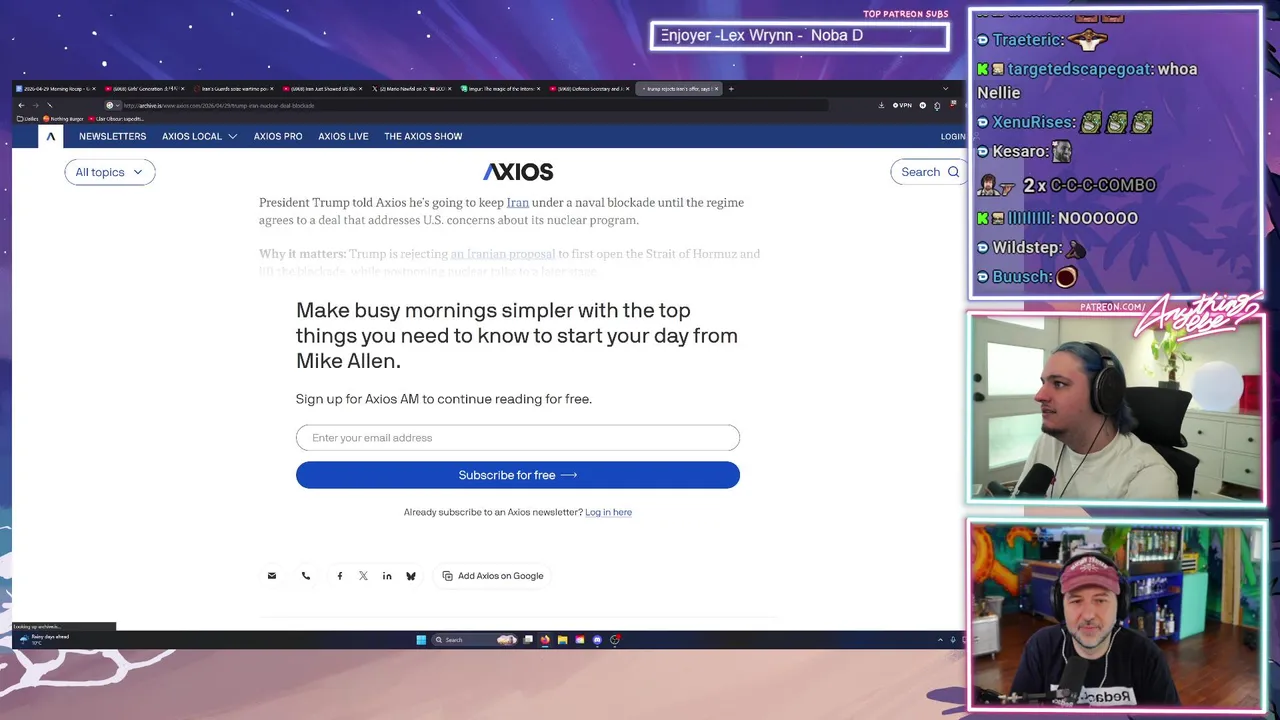Share article on X icon
The image size is (1280, 720).
pos(363,576)
